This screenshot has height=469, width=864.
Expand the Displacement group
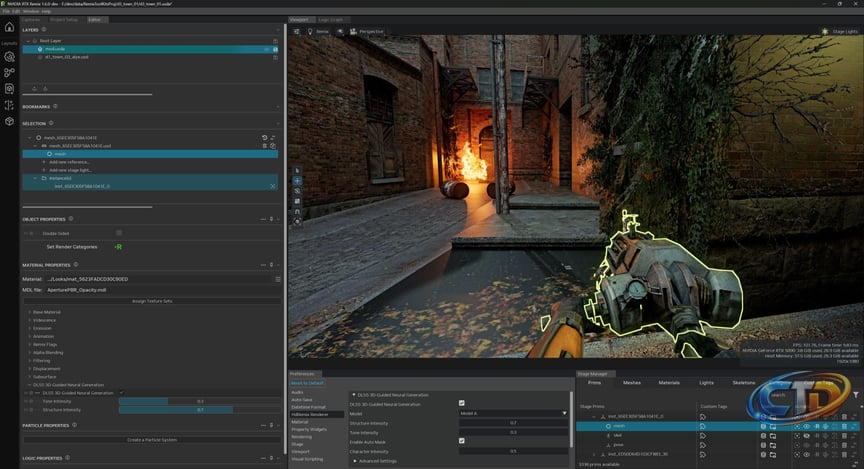[29, 369]
